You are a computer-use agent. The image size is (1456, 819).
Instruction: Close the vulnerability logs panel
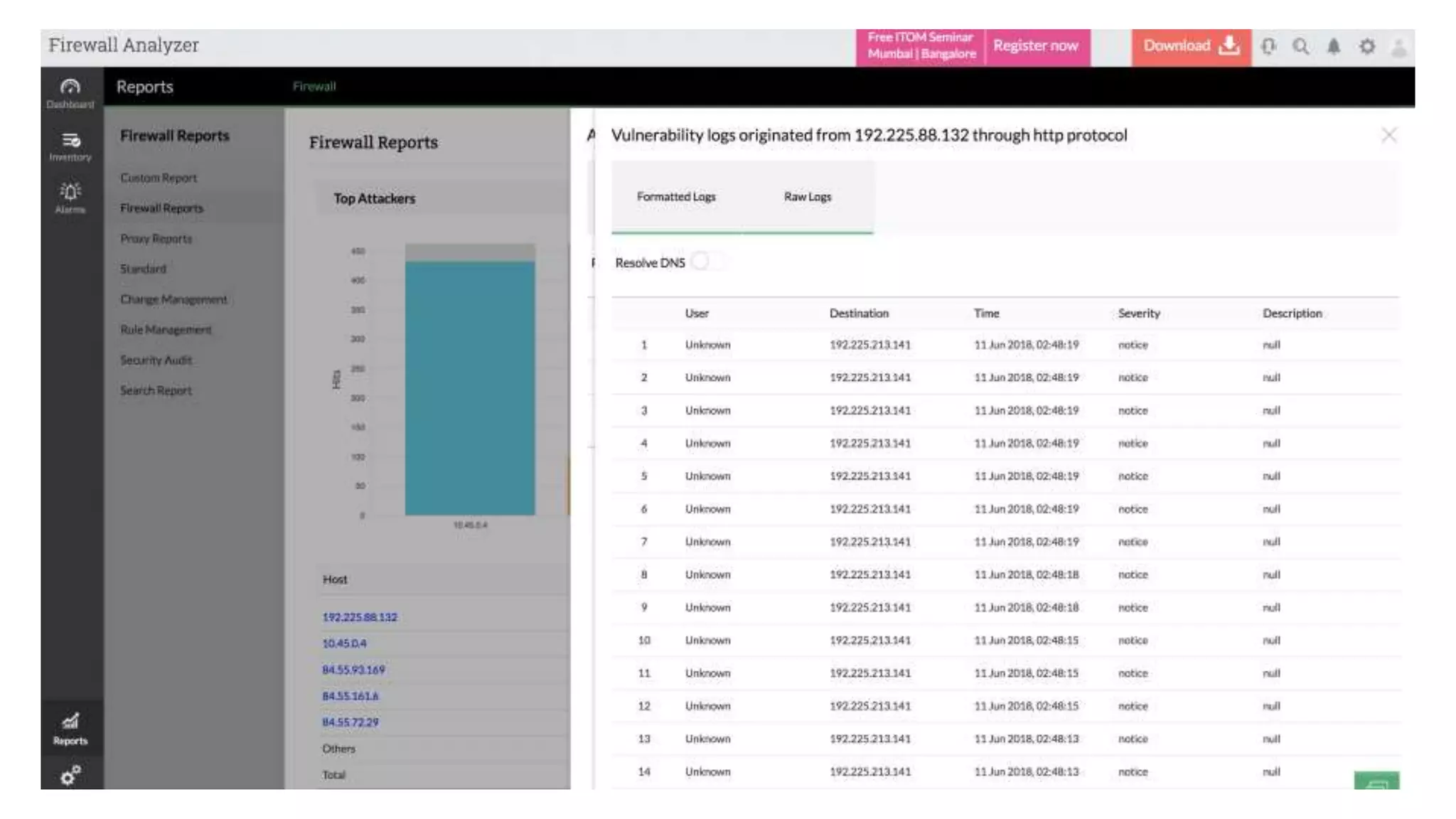(1388, 135)
